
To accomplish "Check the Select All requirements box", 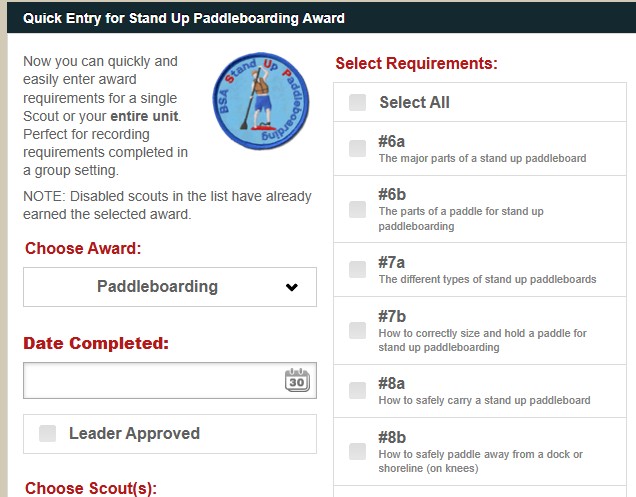I will 357,102.
